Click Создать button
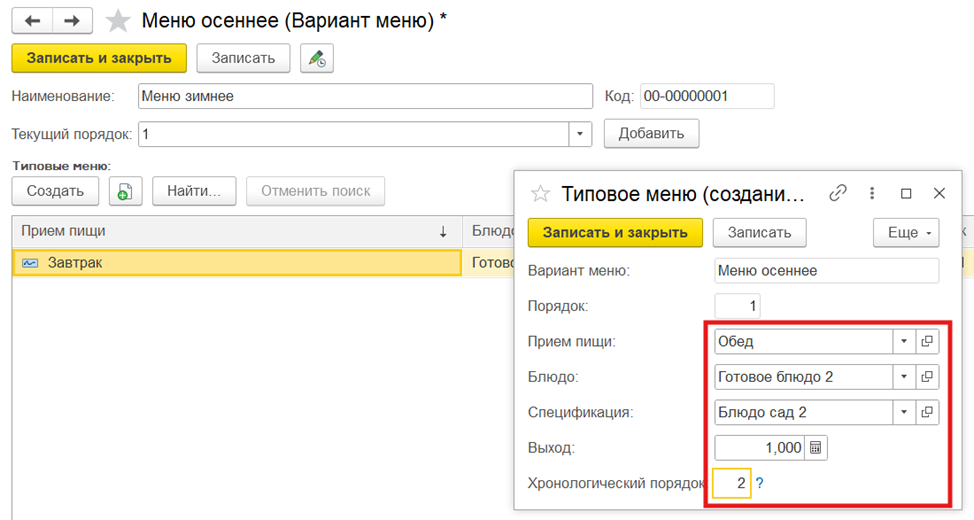The height and width of the screenshot is (520, 974). pos(55,191)
